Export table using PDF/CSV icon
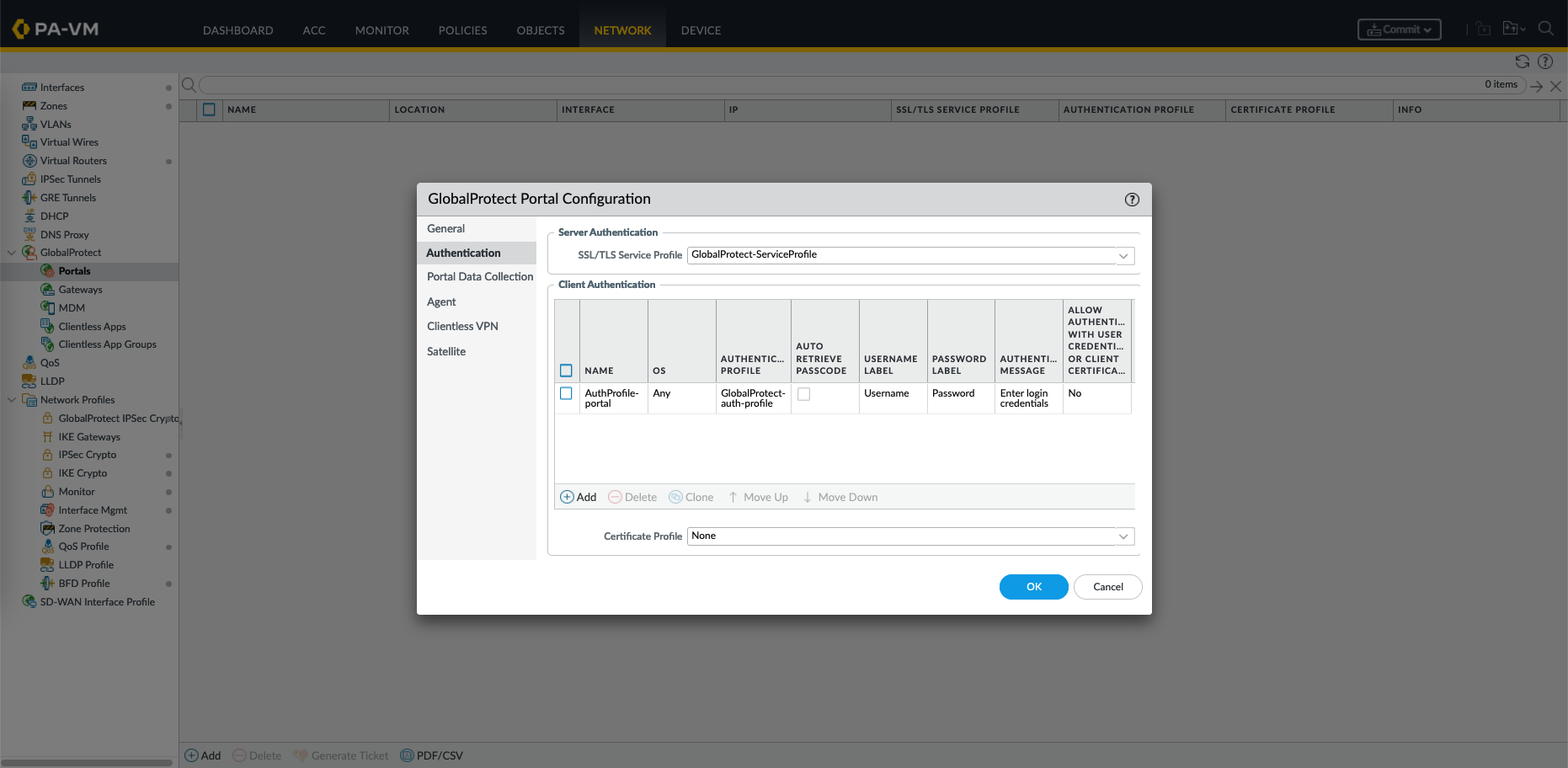This screenshot has width=1568, height=768. [x=408, y=755]
